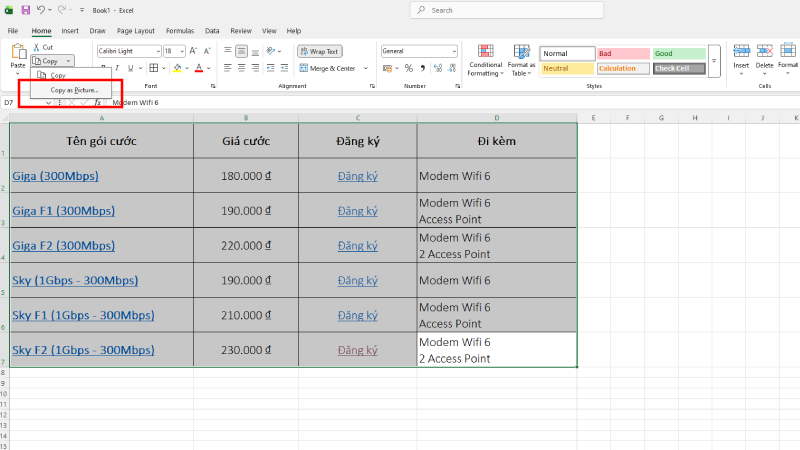Toggle the Wrap Text button
The width and height of the screenshot is (800, 450).
click(x=319, y=51)
